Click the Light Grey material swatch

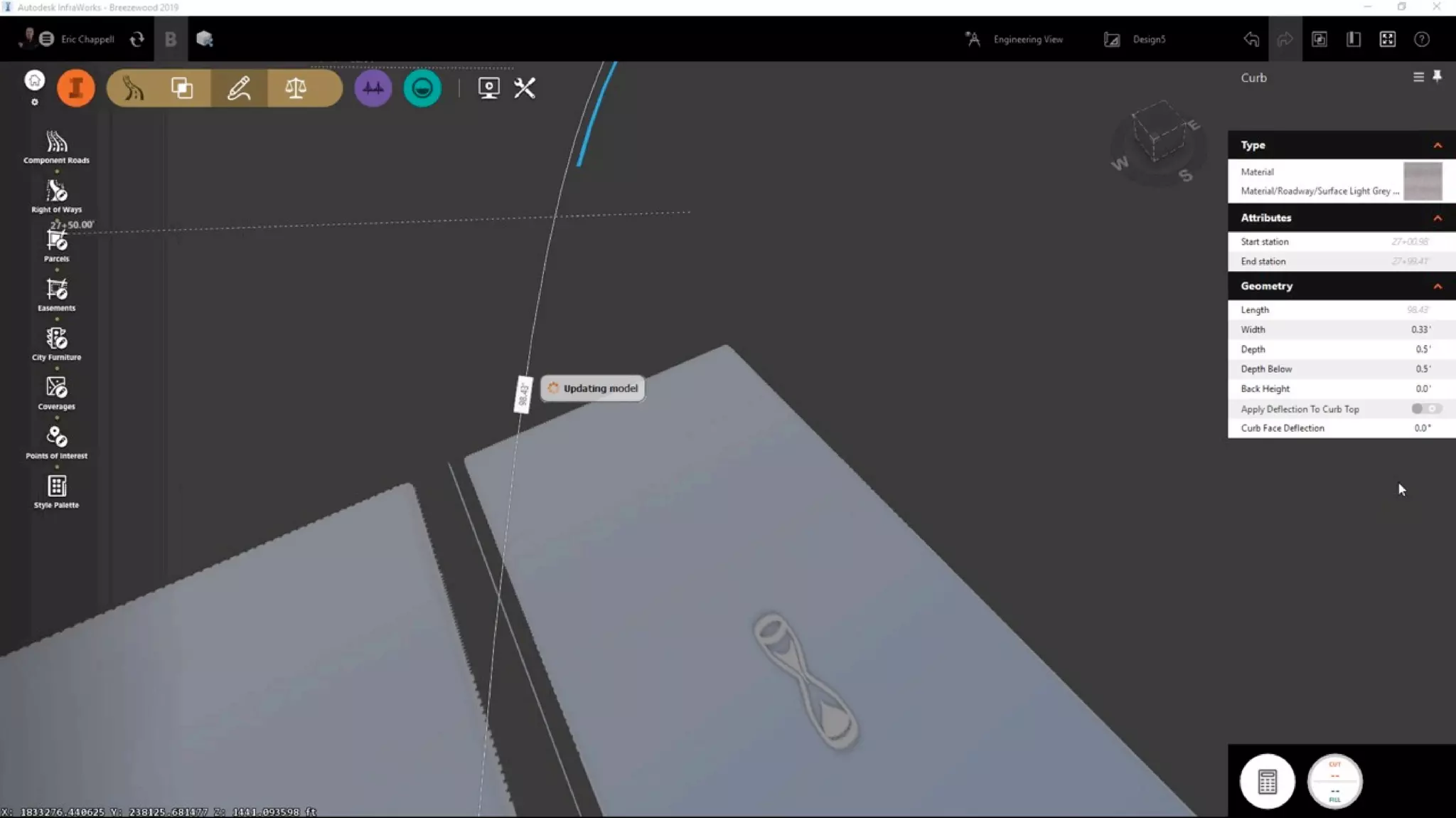pos(1422,181)
